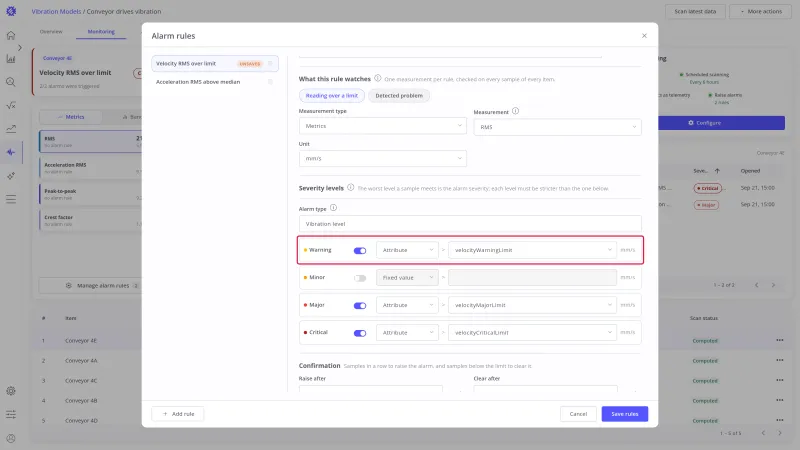Screen dimensions: 800x450
Task: Open the Measurement type Metrics dropdown
Action: [383, 126]
